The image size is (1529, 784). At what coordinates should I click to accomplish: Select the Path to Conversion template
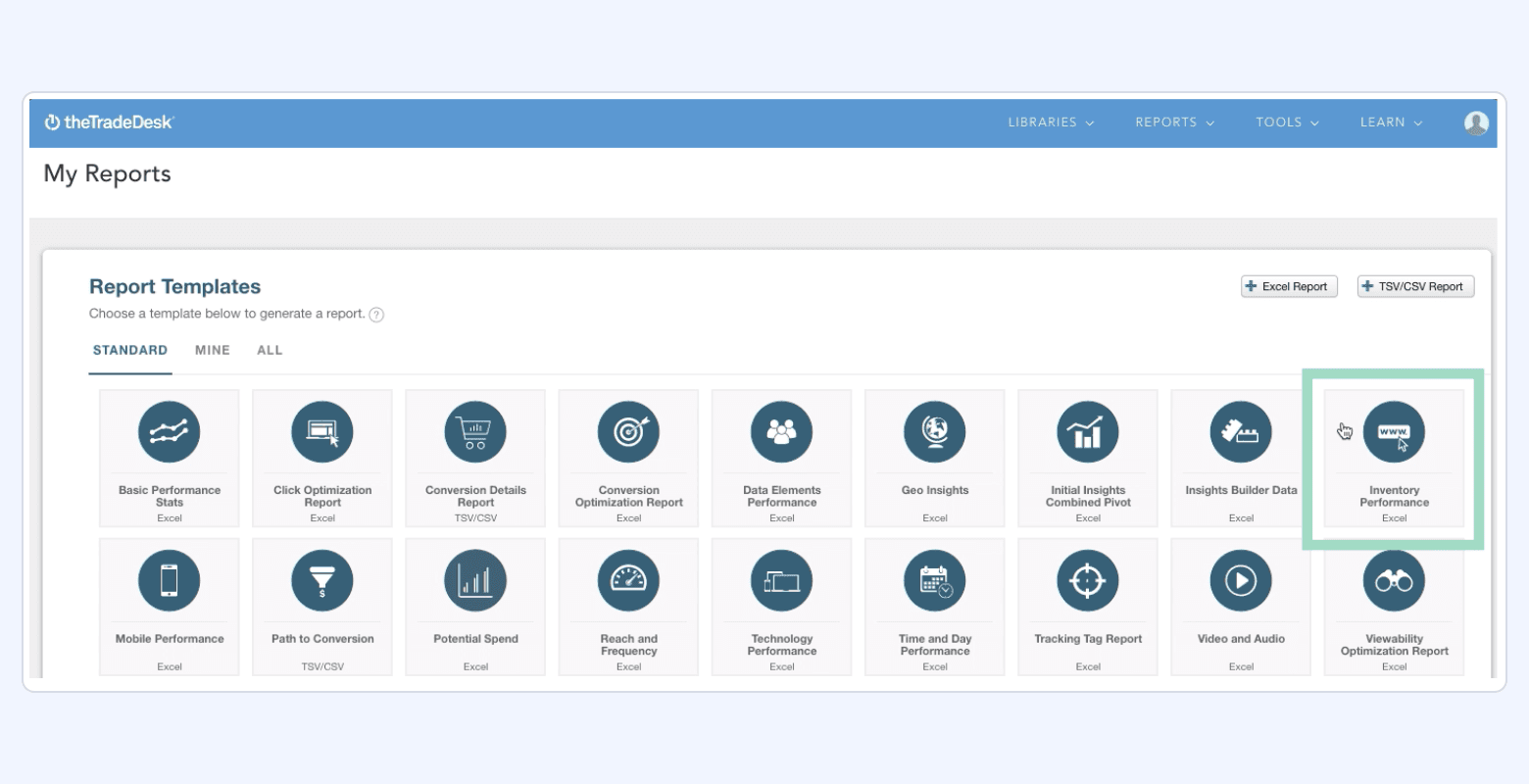321,607
